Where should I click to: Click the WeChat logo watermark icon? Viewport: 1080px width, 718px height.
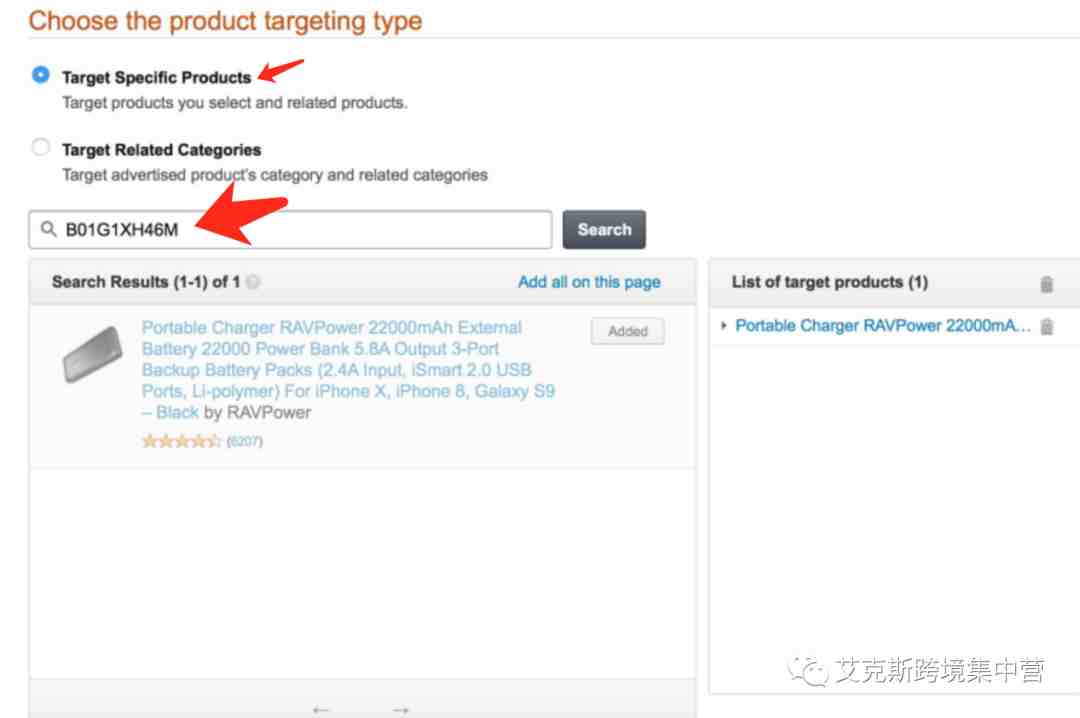click(x=808, y=670)
